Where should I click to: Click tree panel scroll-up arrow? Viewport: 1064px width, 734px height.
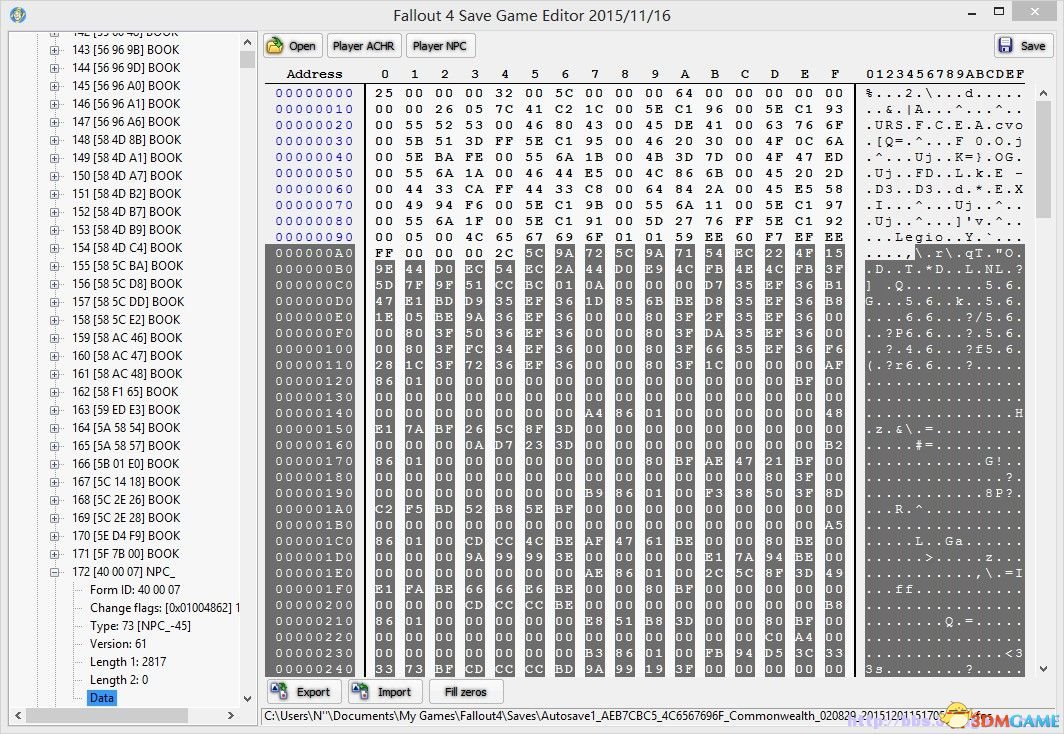click(x=247, y=42)
